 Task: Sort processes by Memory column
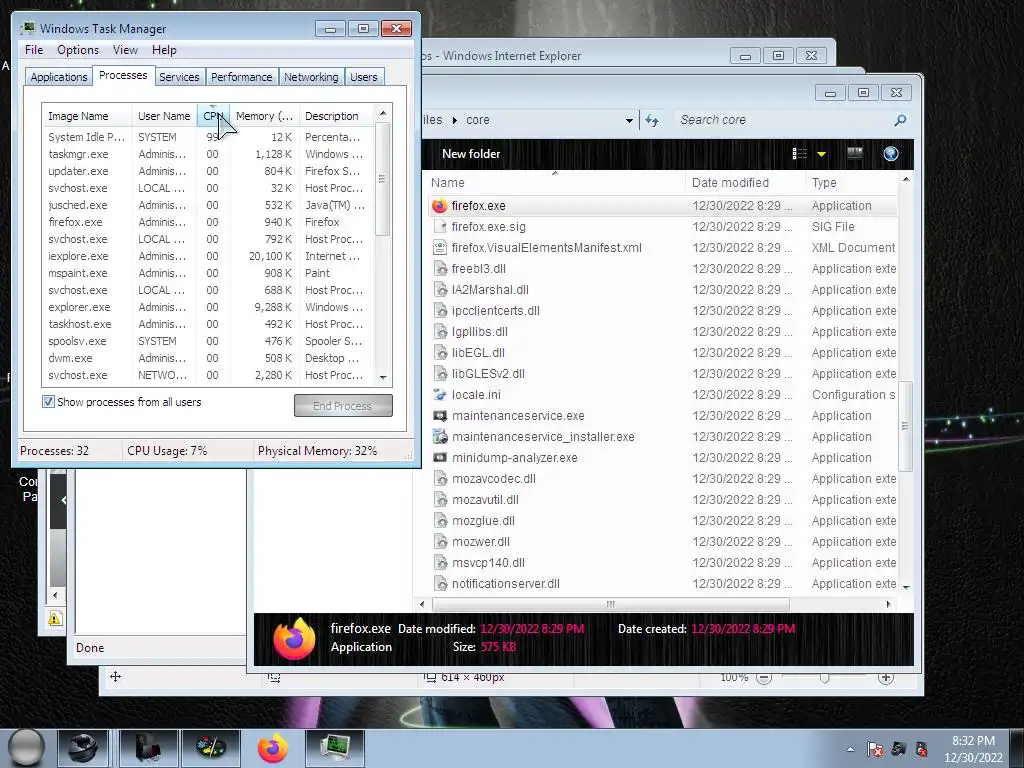point(264,116)
